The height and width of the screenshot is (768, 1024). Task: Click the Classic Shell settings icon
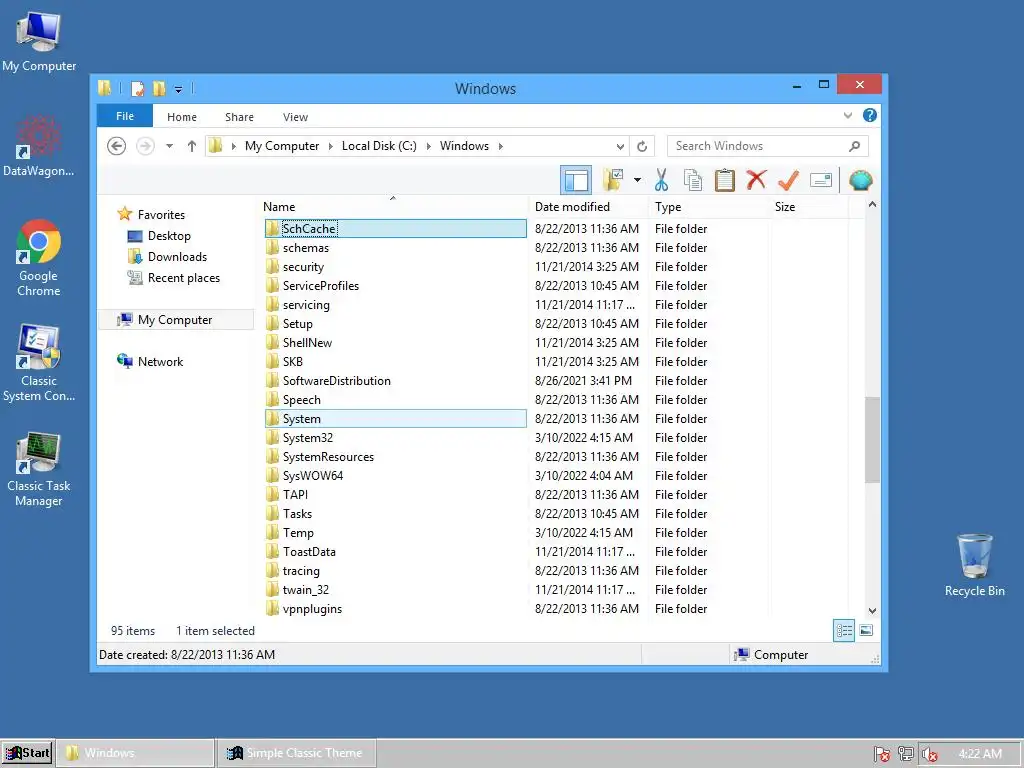[x=861, y=180]
